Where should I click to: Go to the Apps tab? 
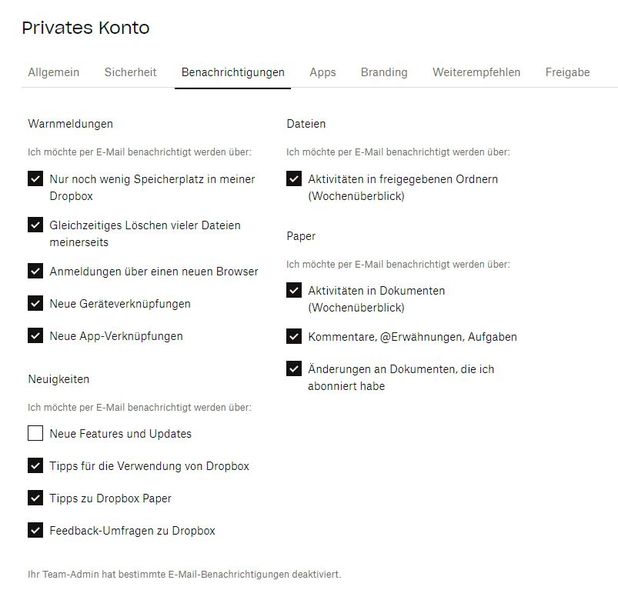tap(323, 72)
